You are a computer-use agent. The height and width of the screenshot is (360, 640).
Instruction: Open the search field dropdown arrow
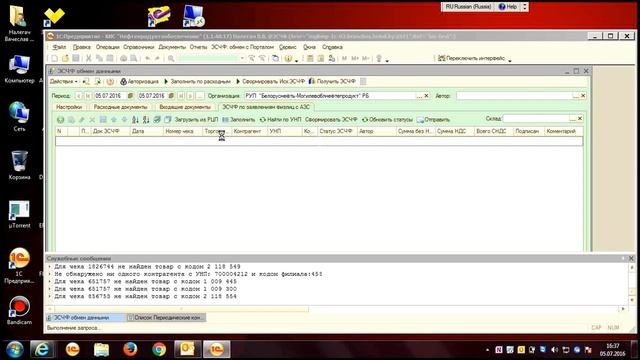pyautogui.click(x=242, y=58)
